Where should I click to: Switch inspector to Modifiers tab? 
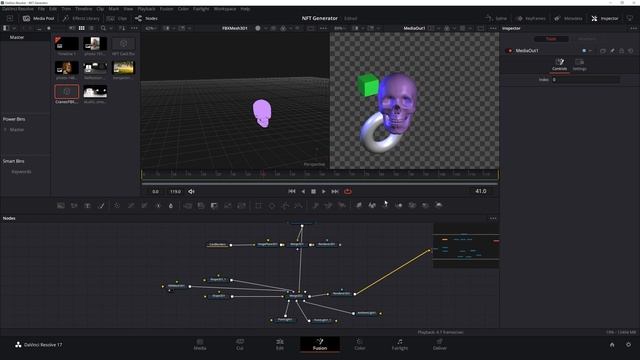tap(587, 39)
